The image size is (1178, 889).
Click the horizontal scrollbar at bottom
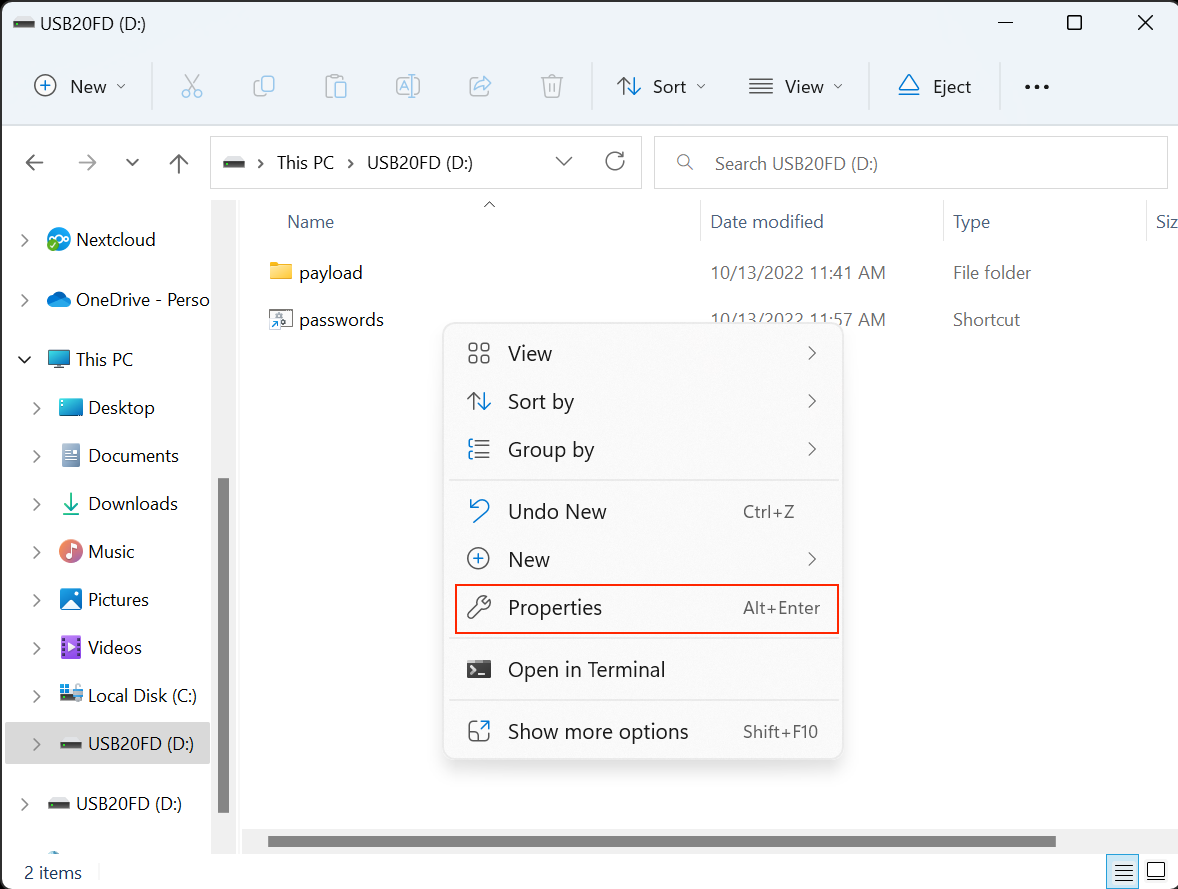(x=660, y=842)
